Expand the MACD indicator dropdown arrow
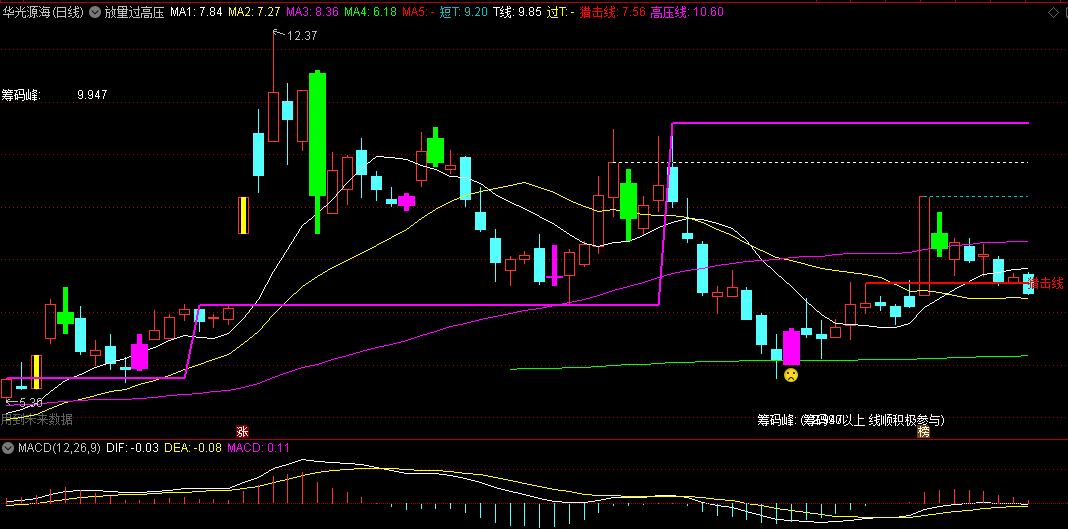The image size is (1068, 529). point(9,448)
